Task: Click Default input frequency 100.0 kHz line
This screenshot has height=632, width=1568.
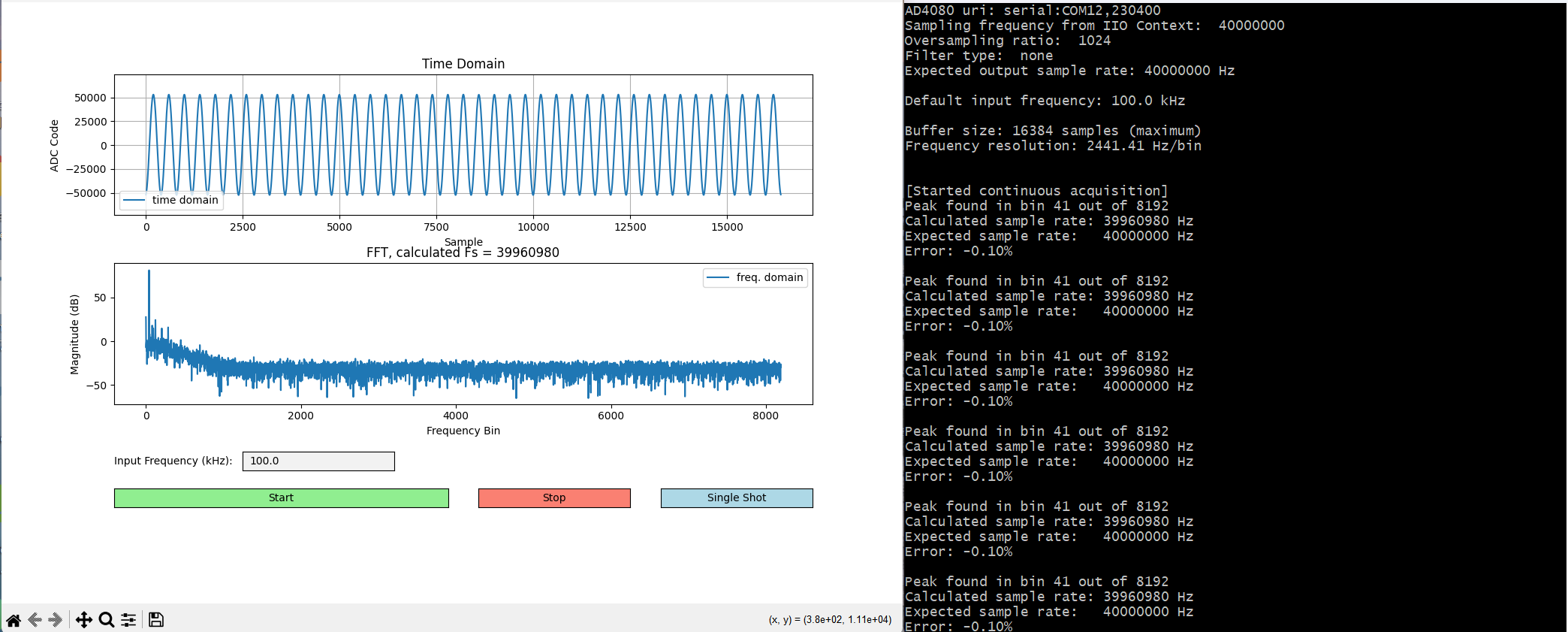Action: [x=1045, y=101]
